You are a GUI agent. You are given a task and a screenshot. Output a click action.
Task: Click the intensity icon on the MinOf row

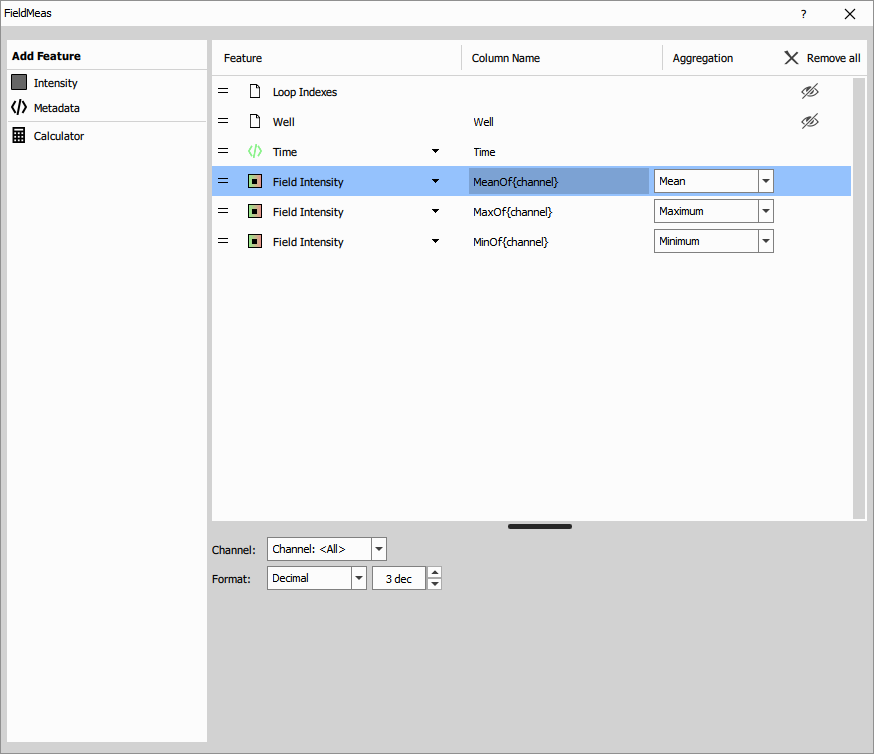(x=257, y=241)
